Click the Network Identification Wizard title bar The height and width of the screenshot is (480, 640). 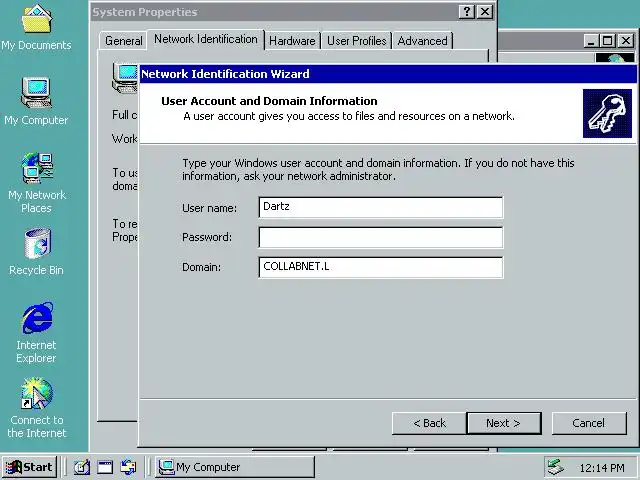[x=388, y=74]
